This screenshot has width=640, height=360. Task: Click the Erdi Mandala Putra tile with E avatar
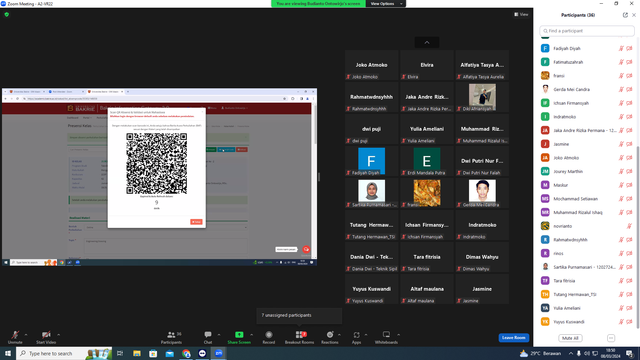coord(427,161)
